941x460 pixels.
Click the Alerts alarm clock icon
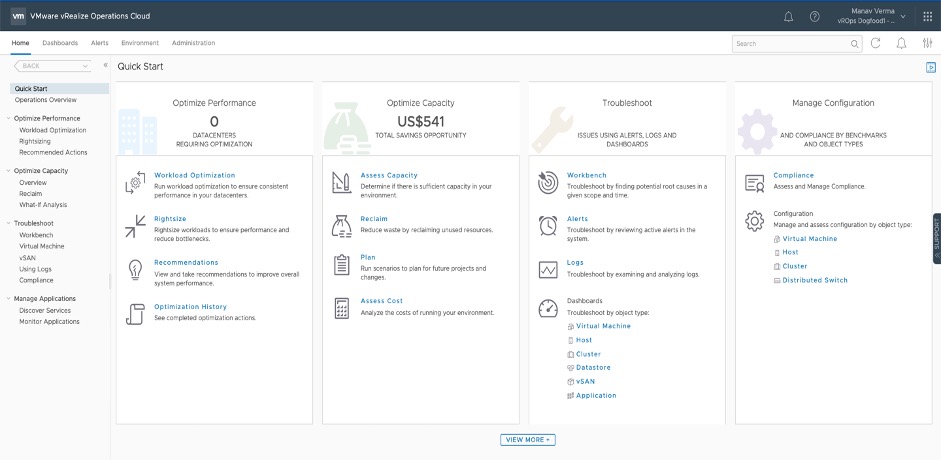pos(548,226)
